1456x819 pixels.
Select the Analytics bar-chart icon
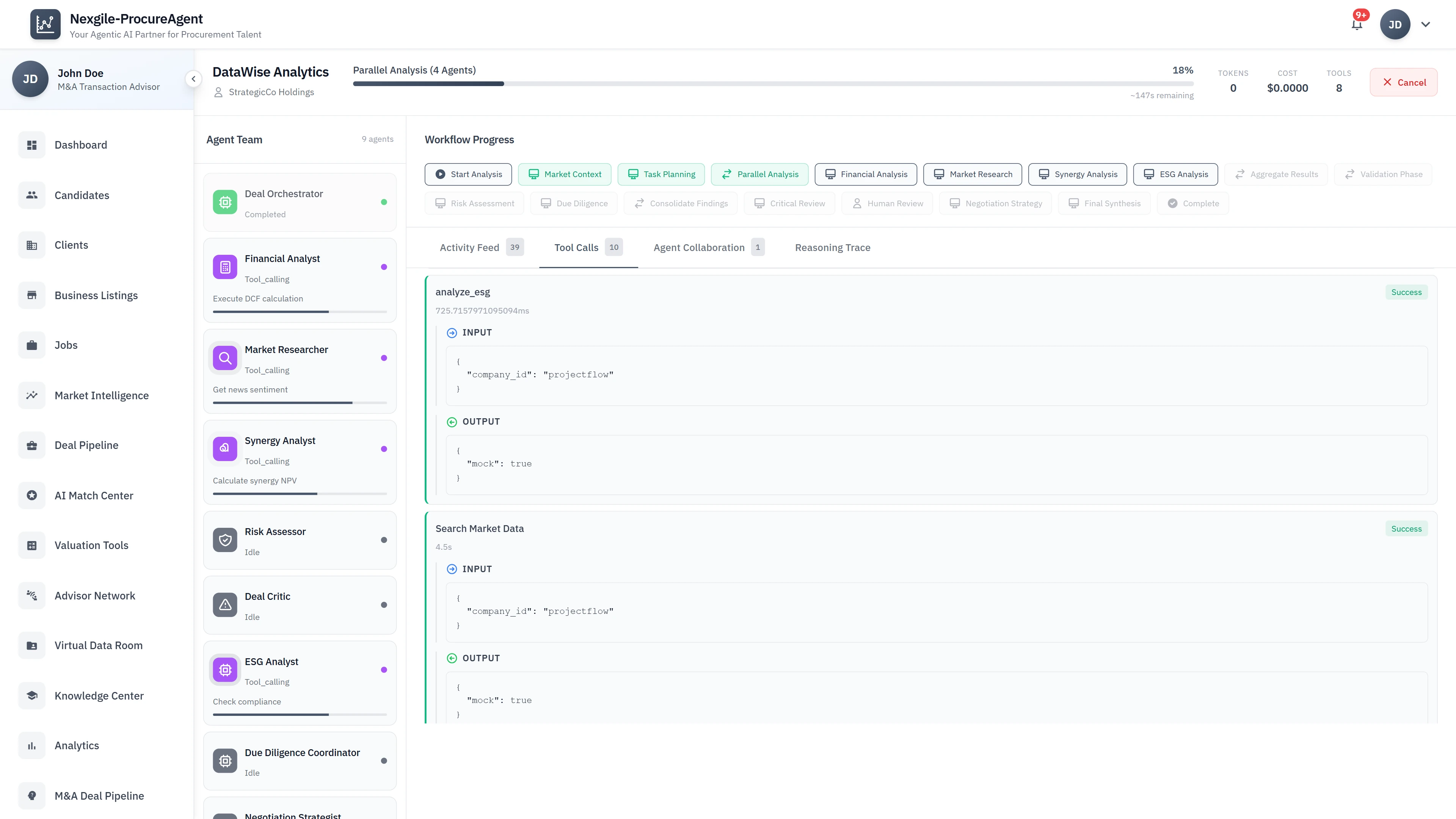[31, 745]
